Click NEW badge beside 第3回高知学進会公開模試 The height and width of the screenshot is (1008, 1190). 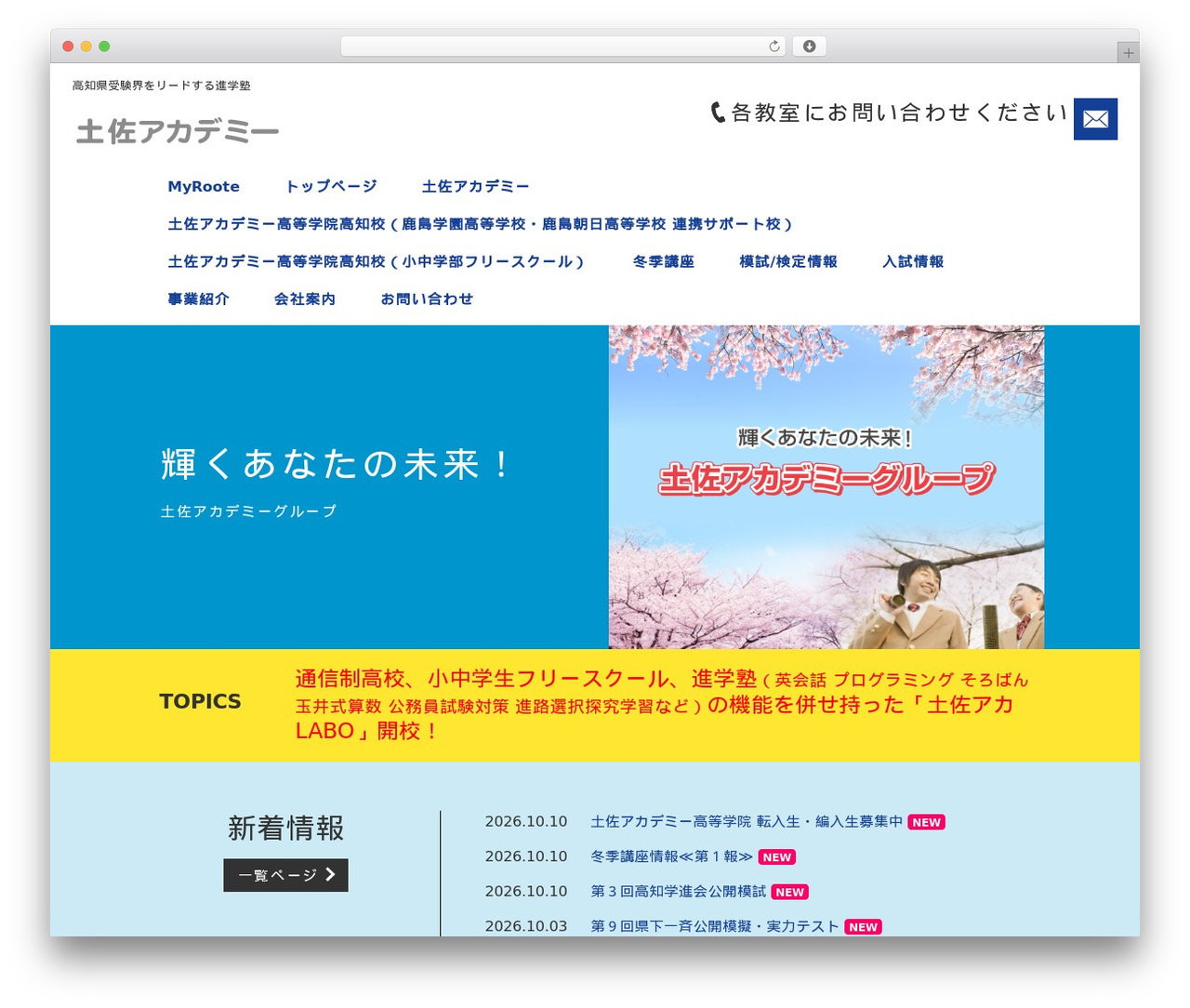click(x=790, y=892)
